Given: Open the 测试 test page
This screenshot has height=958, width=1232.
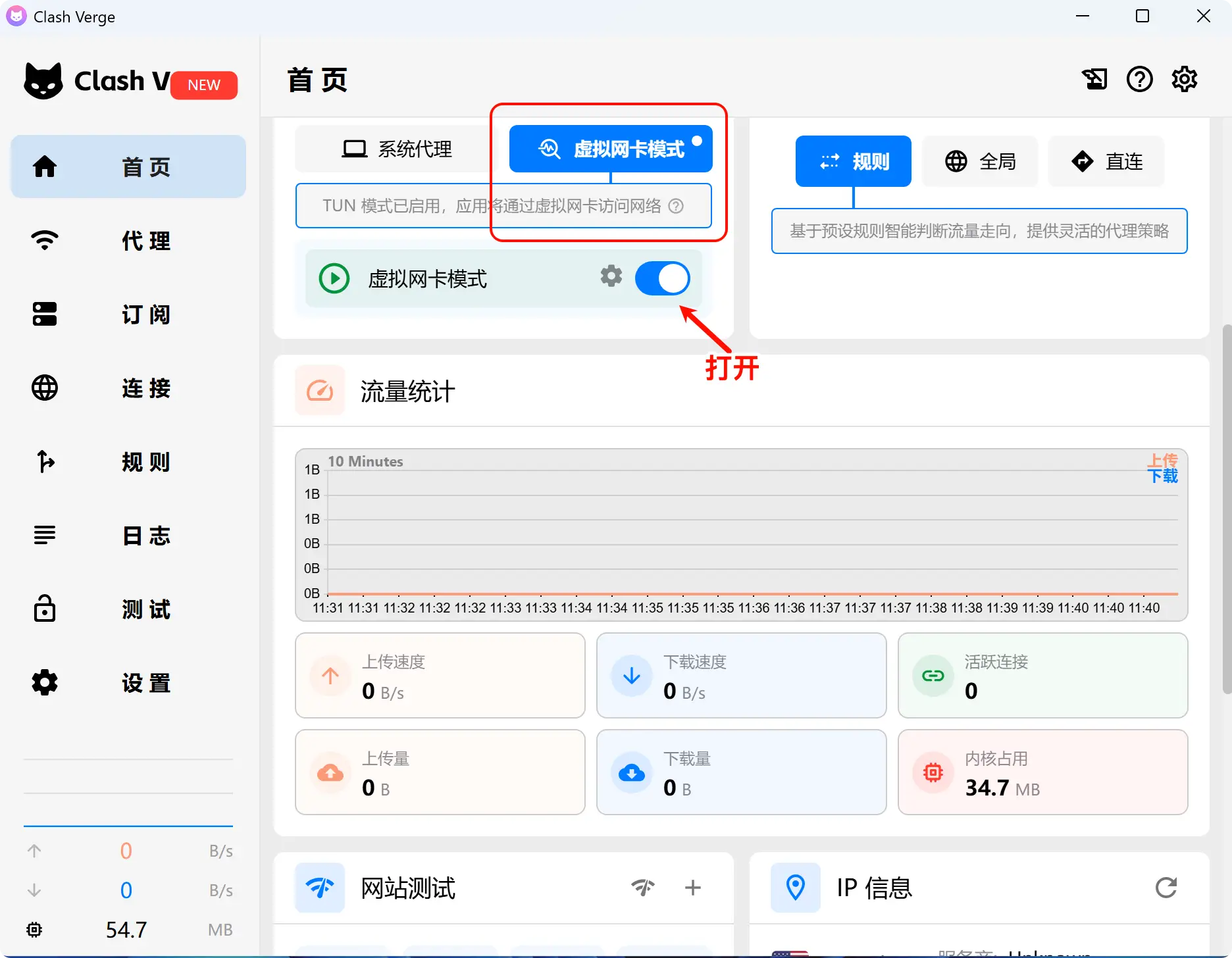Looking at the screenshot, I should pyautogui.click(x=128, y=609).
